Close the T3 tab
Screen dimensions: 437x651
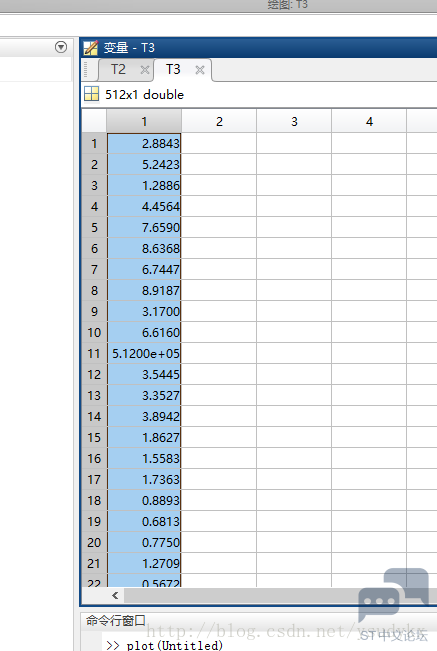tap(200, 70)
